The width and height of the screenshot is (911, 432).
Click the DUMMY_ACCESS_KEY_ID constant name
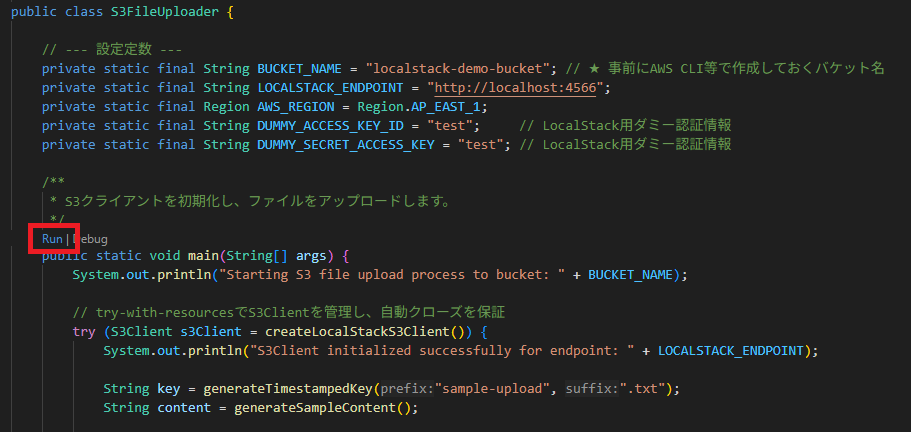click(330, 126)
